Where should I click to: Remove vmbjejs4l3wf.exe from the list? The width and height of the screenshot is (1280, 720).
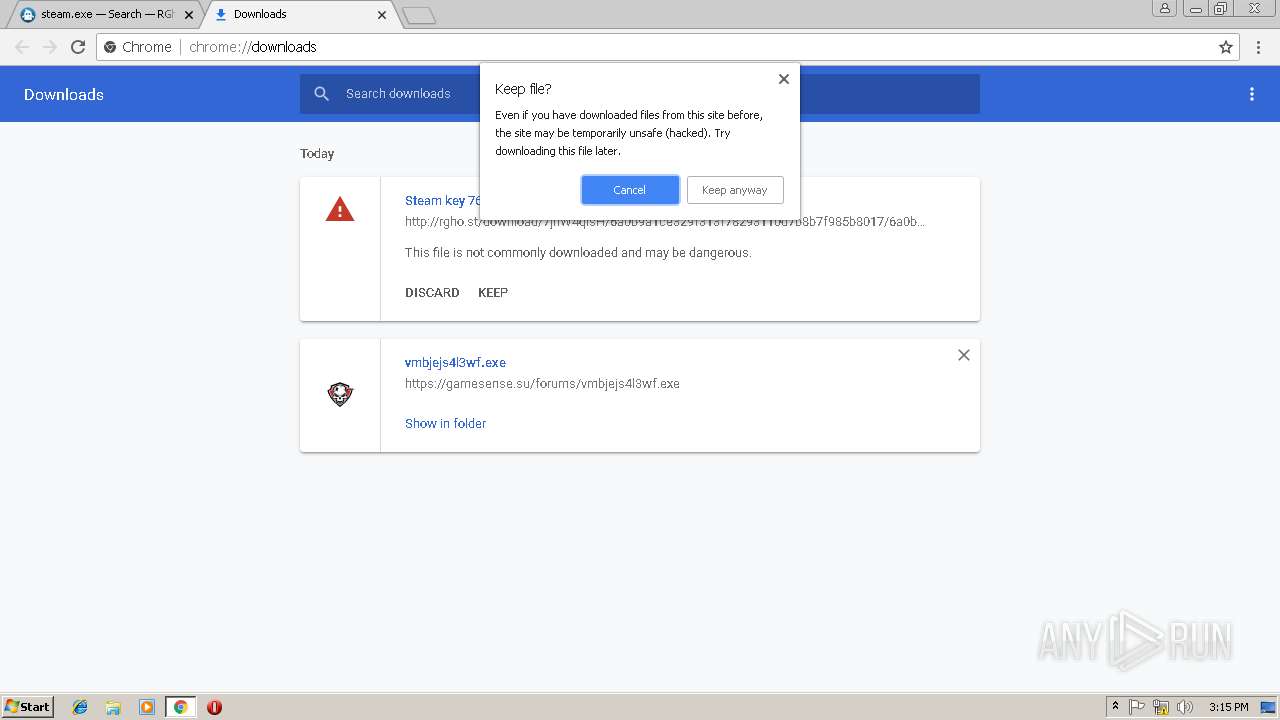(x=964, y=355)
